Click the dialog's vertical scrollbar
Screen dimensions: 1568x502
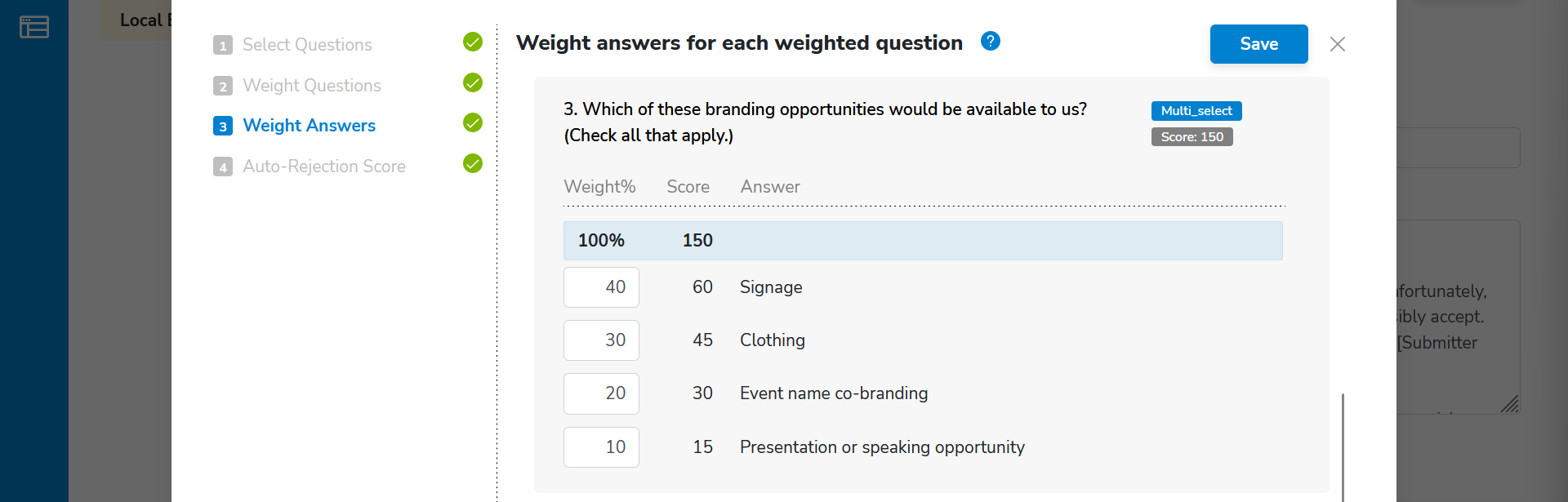pyautogui.click(x=1343, y=447)
